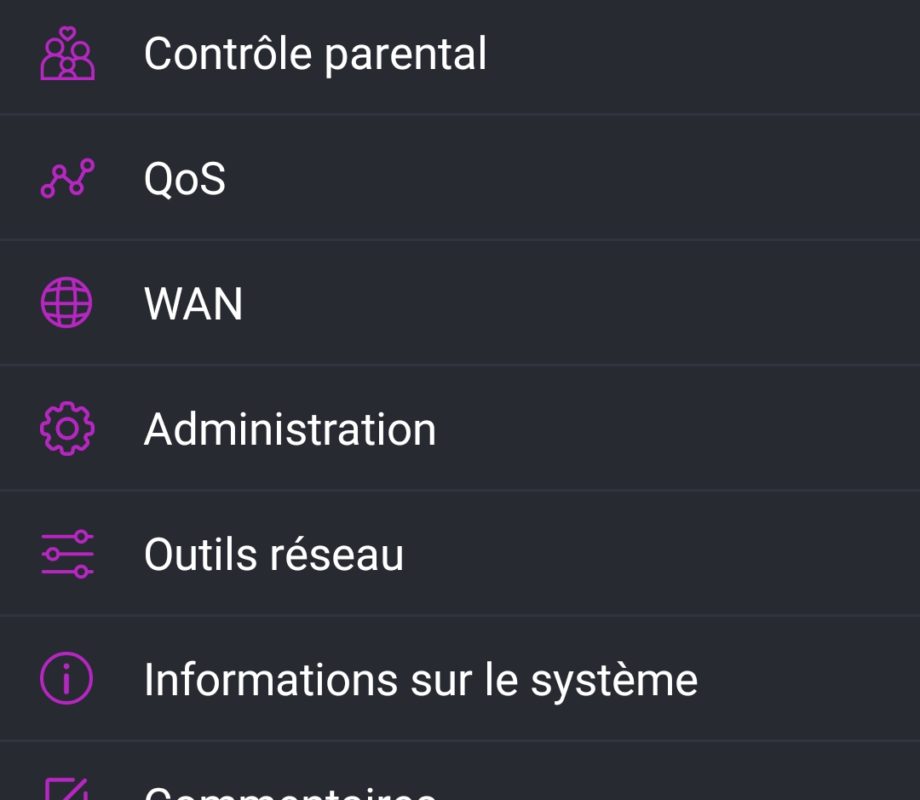Image resolution: width=920 pixels, height=800 pixels.
Task: Open the partially visible Commentaires entry
Action: 460,771
